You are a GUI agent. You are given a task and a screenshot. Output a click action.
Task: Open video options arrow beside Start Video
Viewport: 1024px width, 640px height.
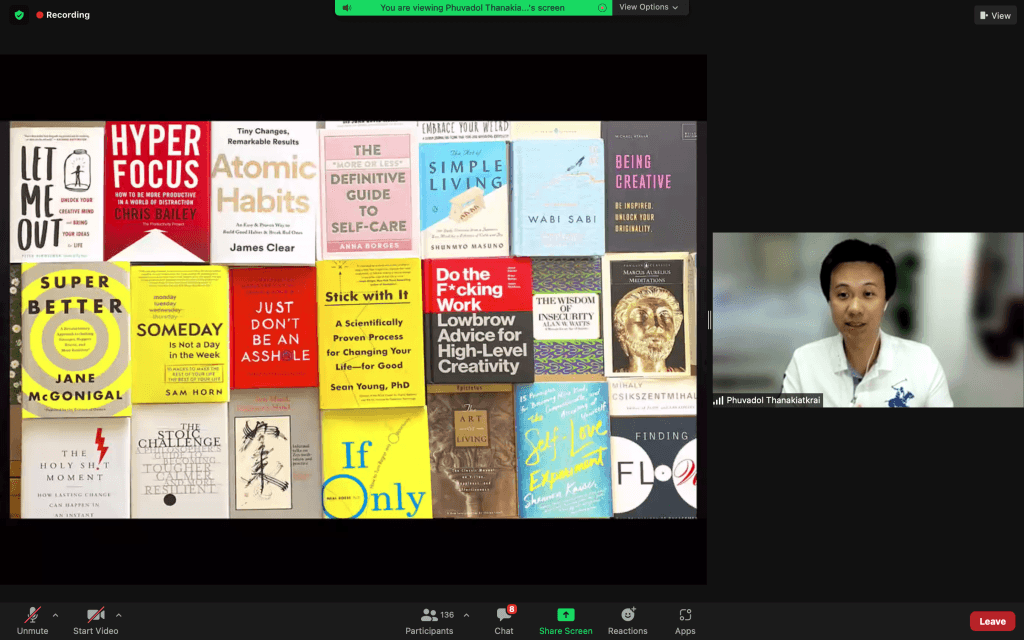(119, 615)
